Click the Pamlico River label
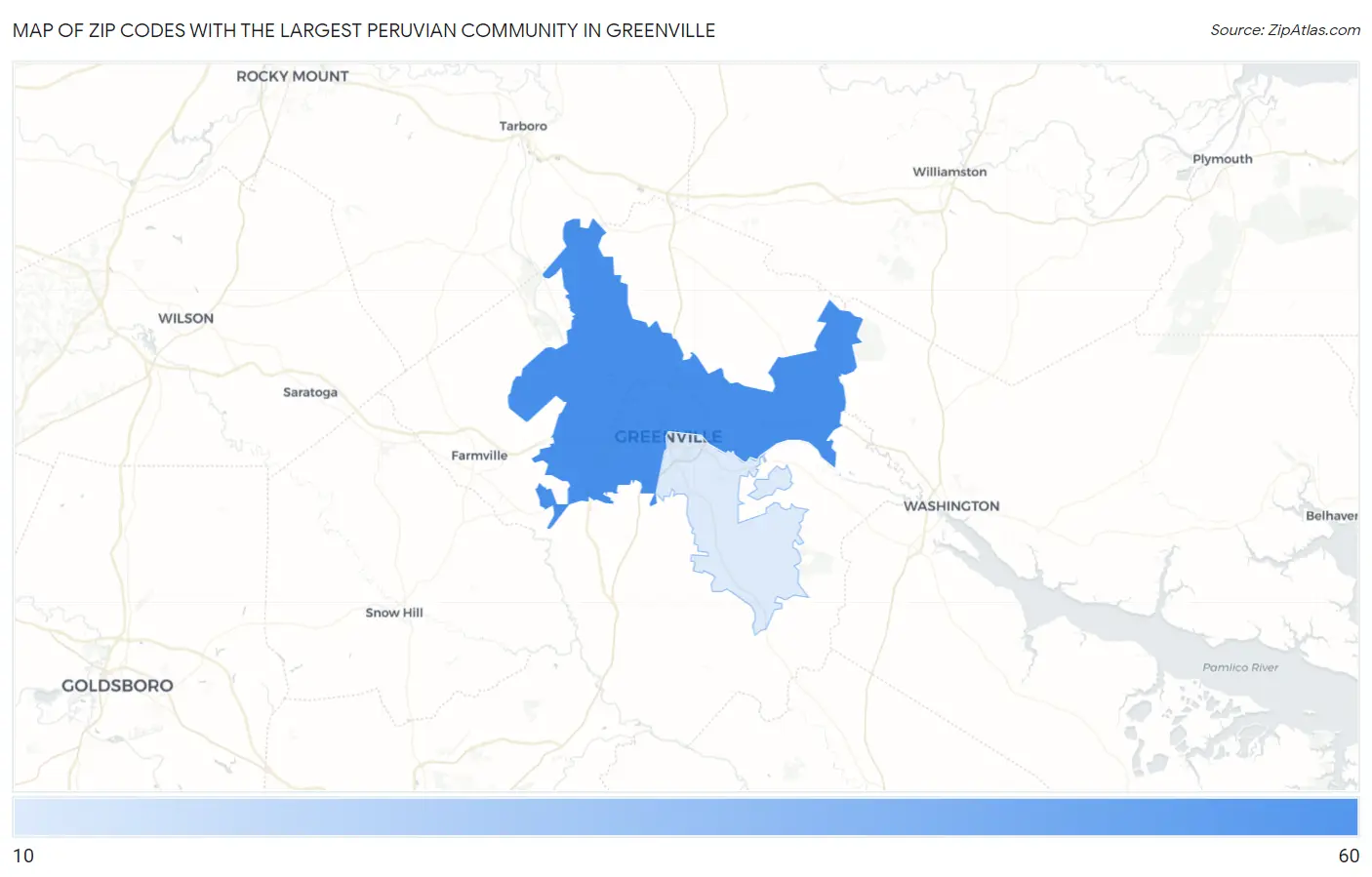The width and height of the screenshot is (1372, 877). click(1240, 667)
